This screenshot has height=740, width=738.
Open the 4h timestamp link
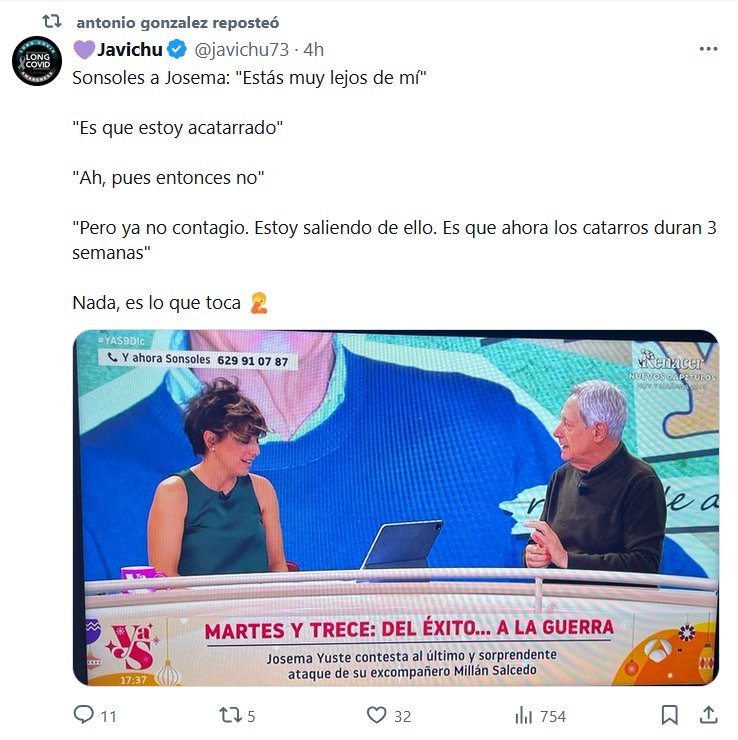click(313, 50)
